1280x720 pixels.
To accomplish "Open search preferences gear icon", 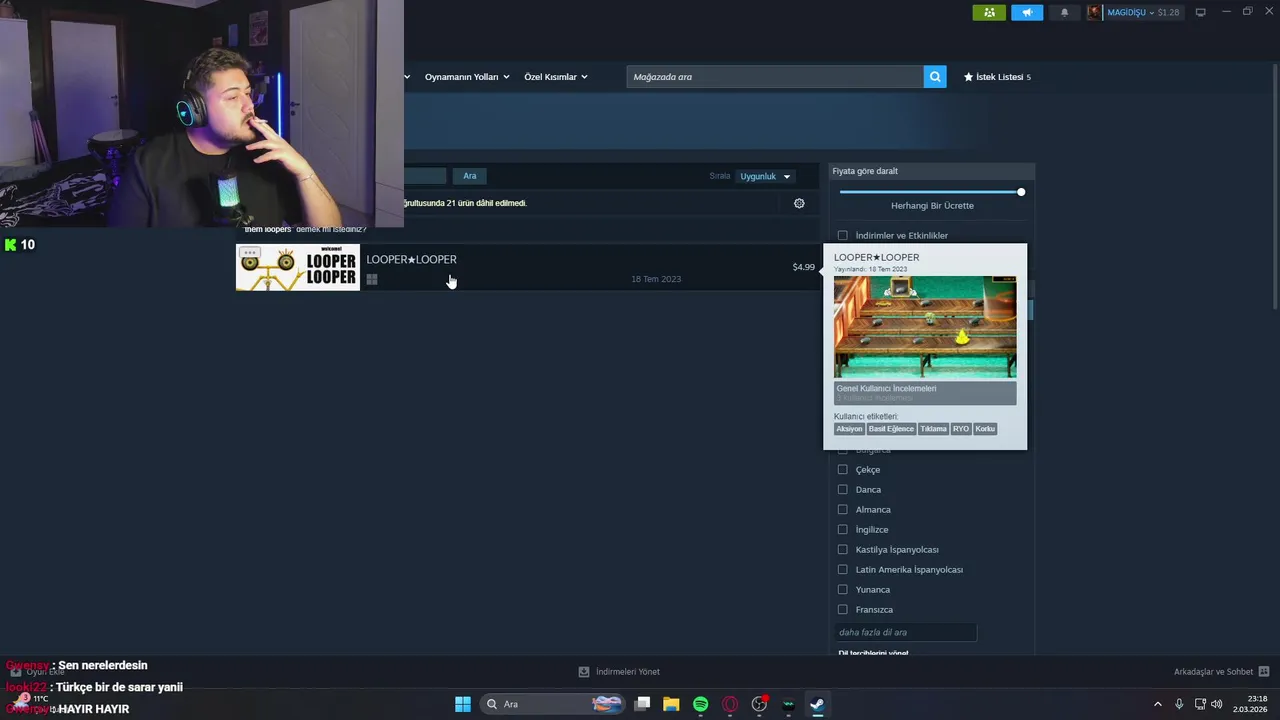I will point(799,203).
